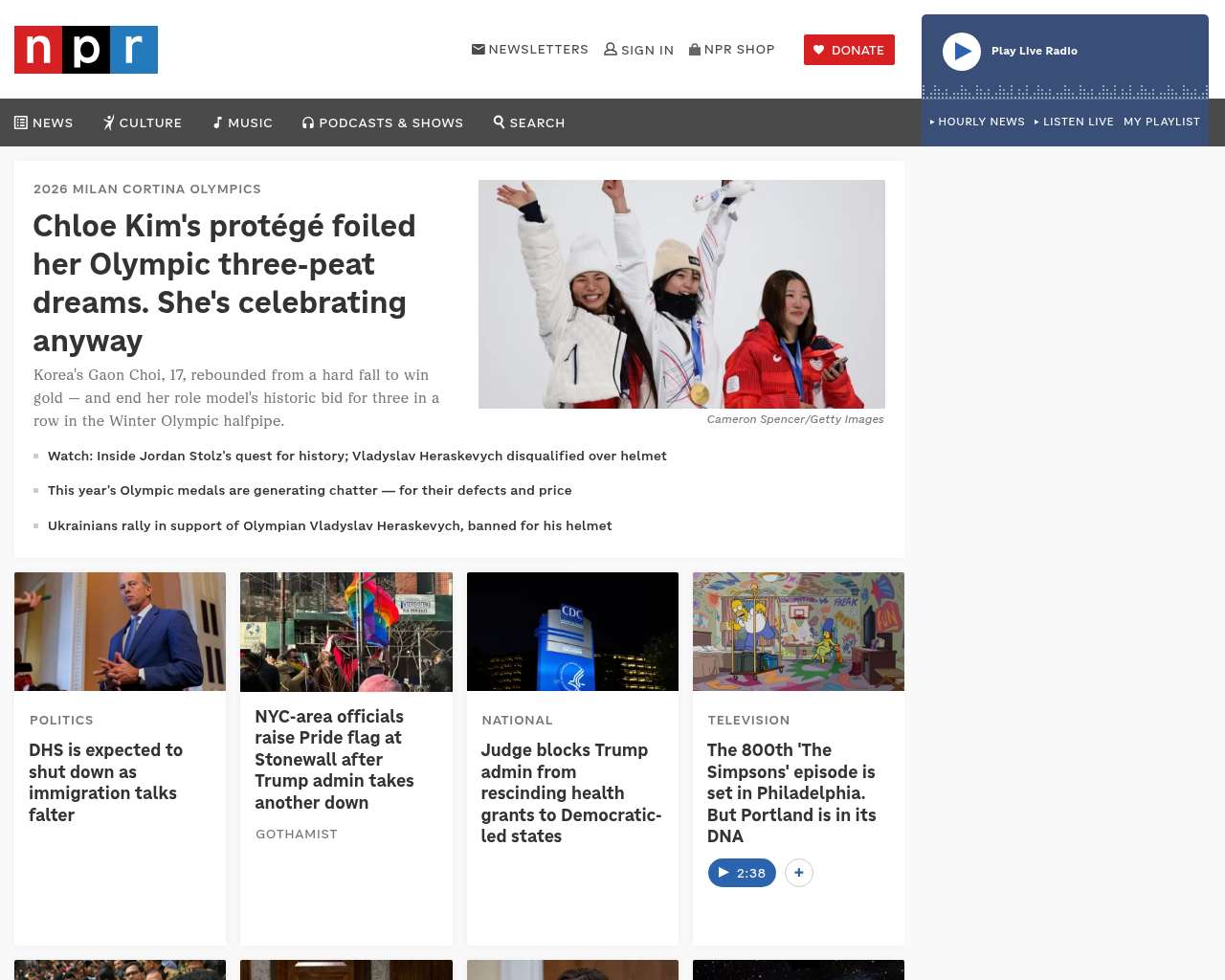Open the Music section menu

(x=243, y=122)
